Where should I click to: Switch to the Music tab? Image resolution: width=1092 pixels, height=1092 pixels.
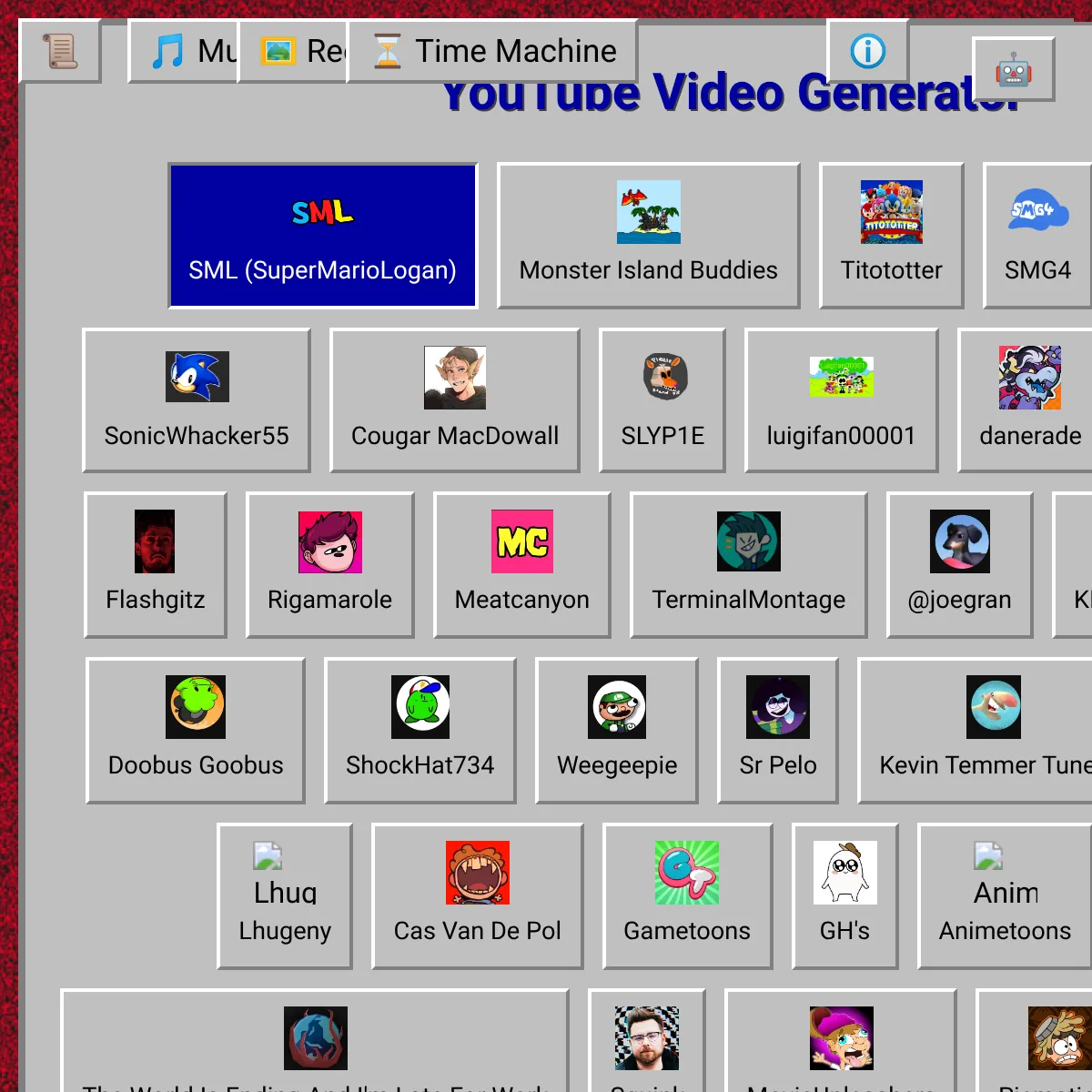point(184,51)
